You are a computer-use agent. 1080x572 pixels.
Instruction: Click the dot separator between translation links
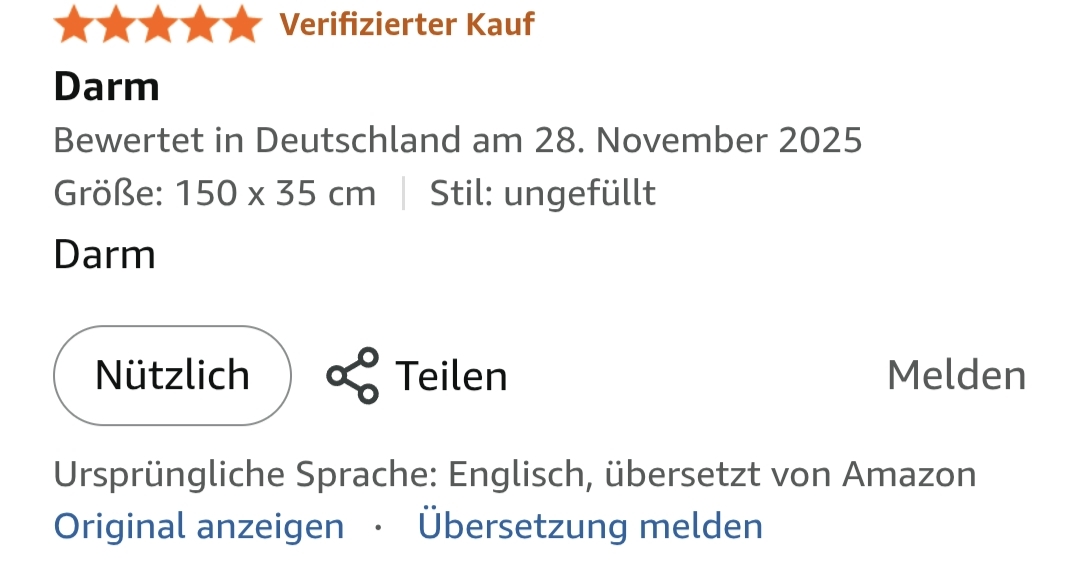(378, 526)
